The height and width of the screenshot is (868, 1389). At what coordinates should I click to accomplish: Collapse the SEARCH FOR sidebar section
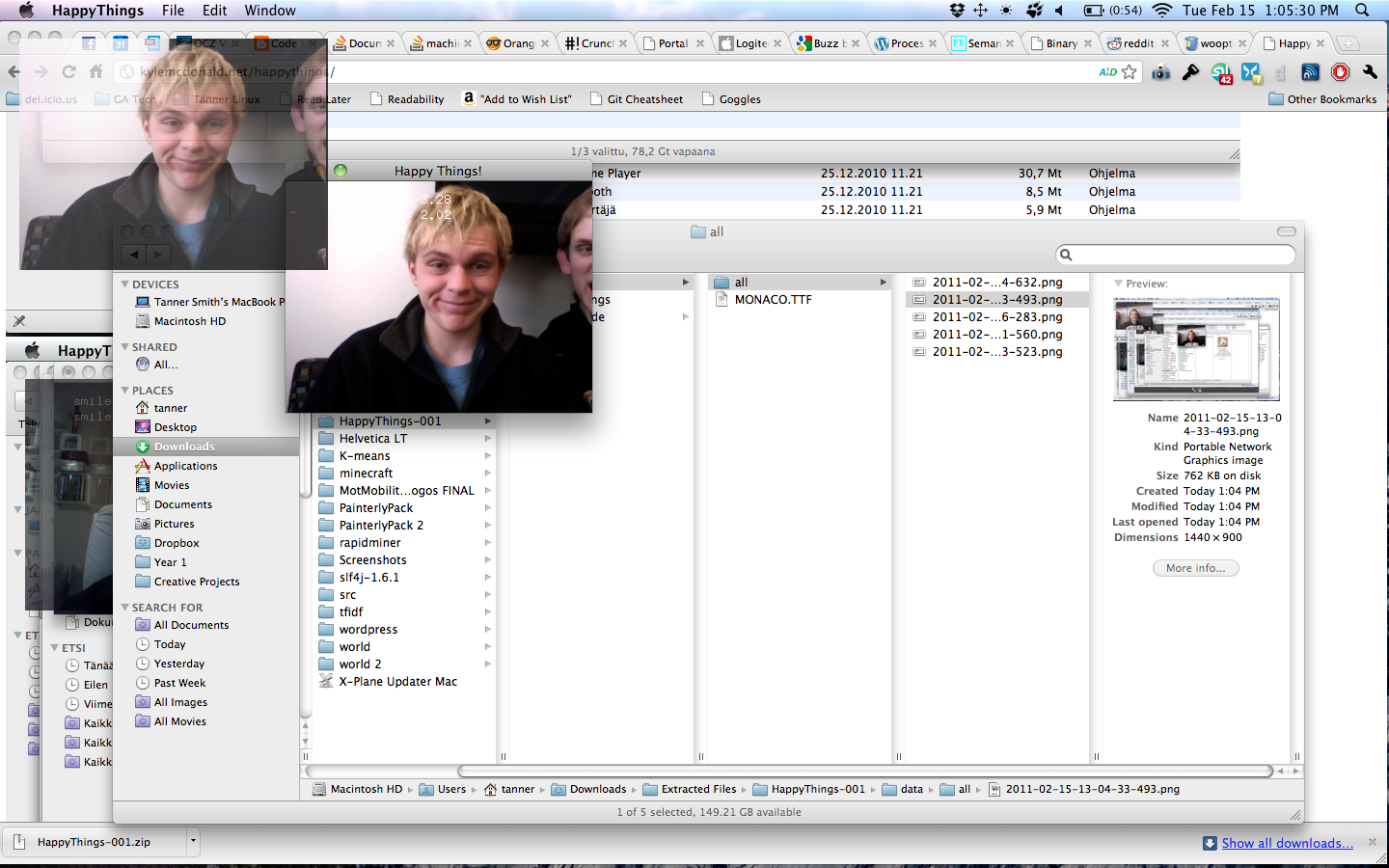click(x=125, y=608)
